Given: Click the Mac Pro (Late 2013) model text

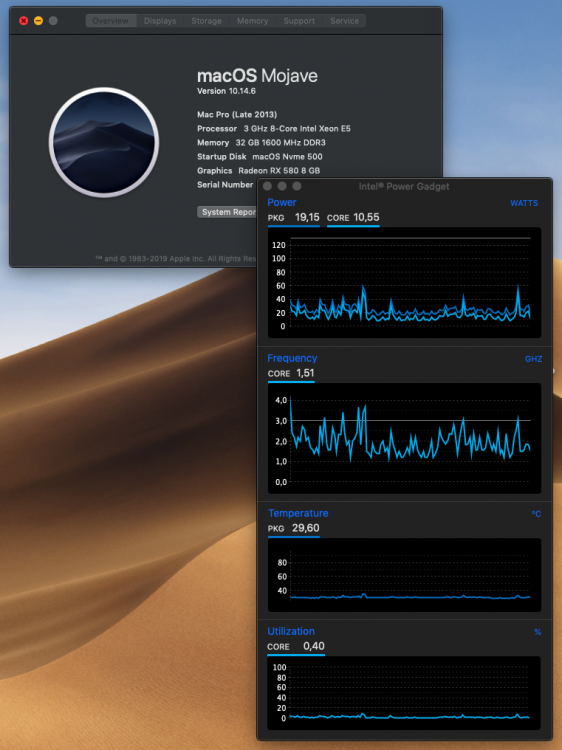Looking at the screenshot, I should [237, 114].
